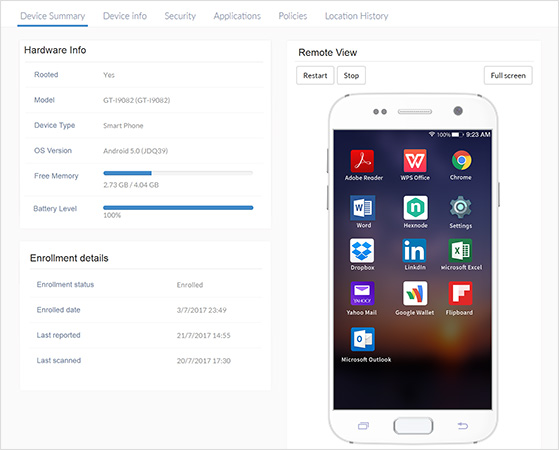
Task: Select the Applications tab
Action: coord(237,16)
